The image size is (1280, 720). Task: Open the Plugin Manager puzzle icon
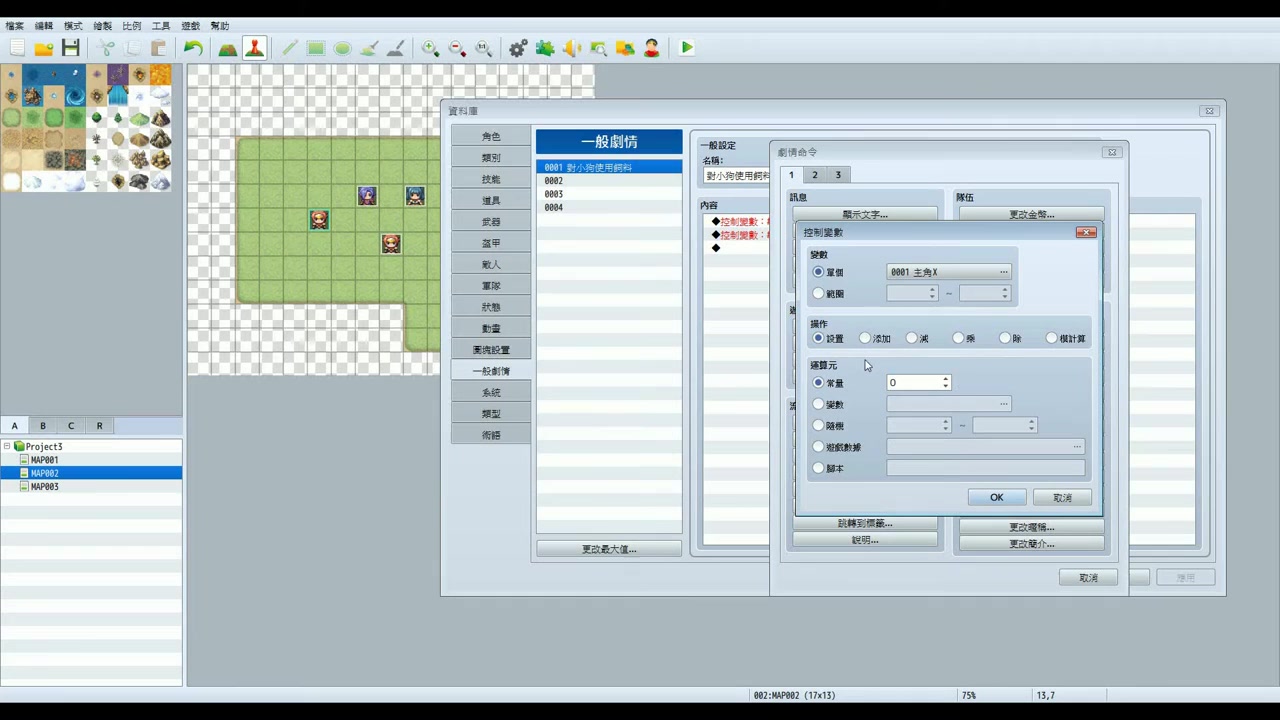tap(545, 48)
